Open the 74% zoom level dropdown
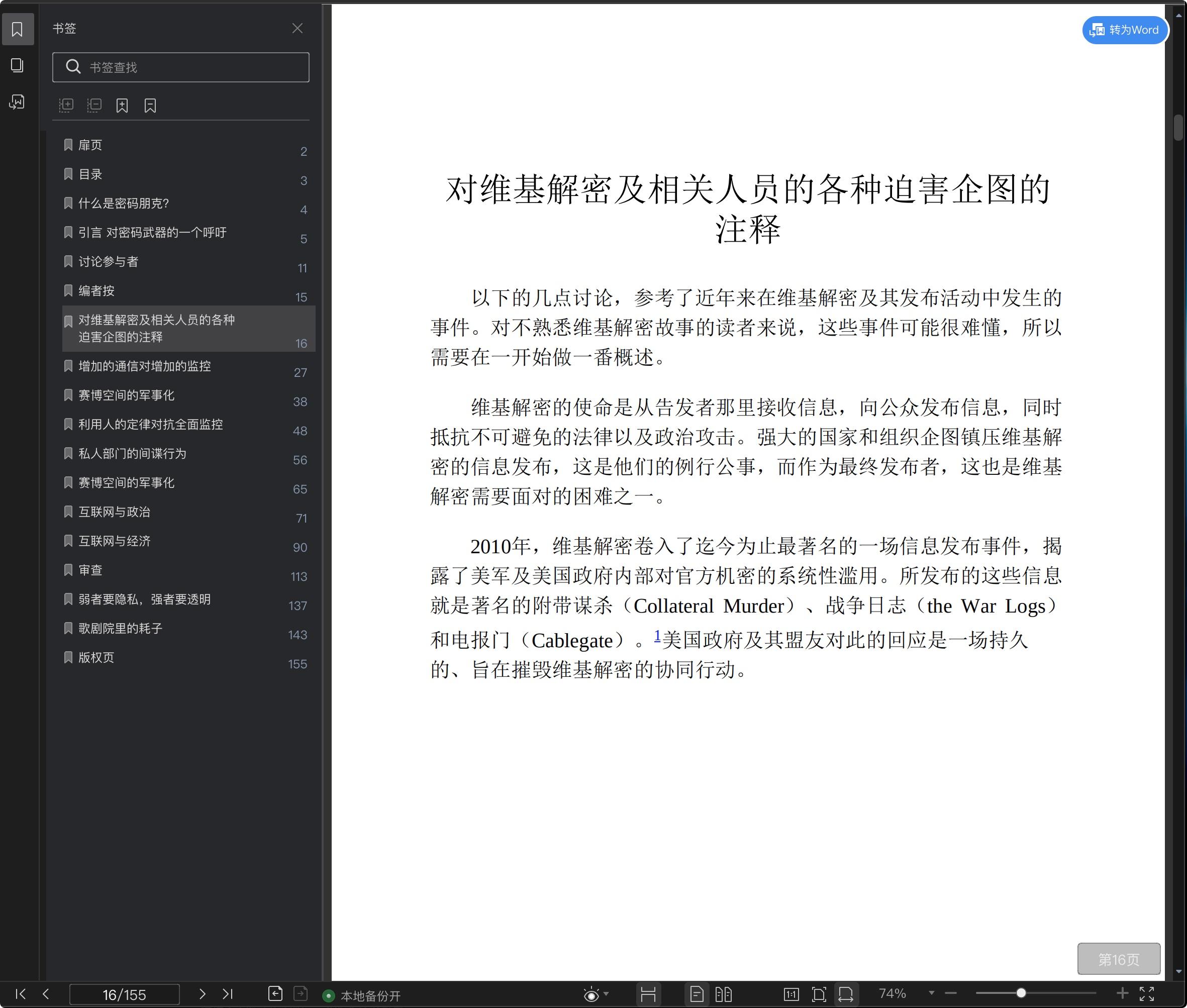 [932, 993]
